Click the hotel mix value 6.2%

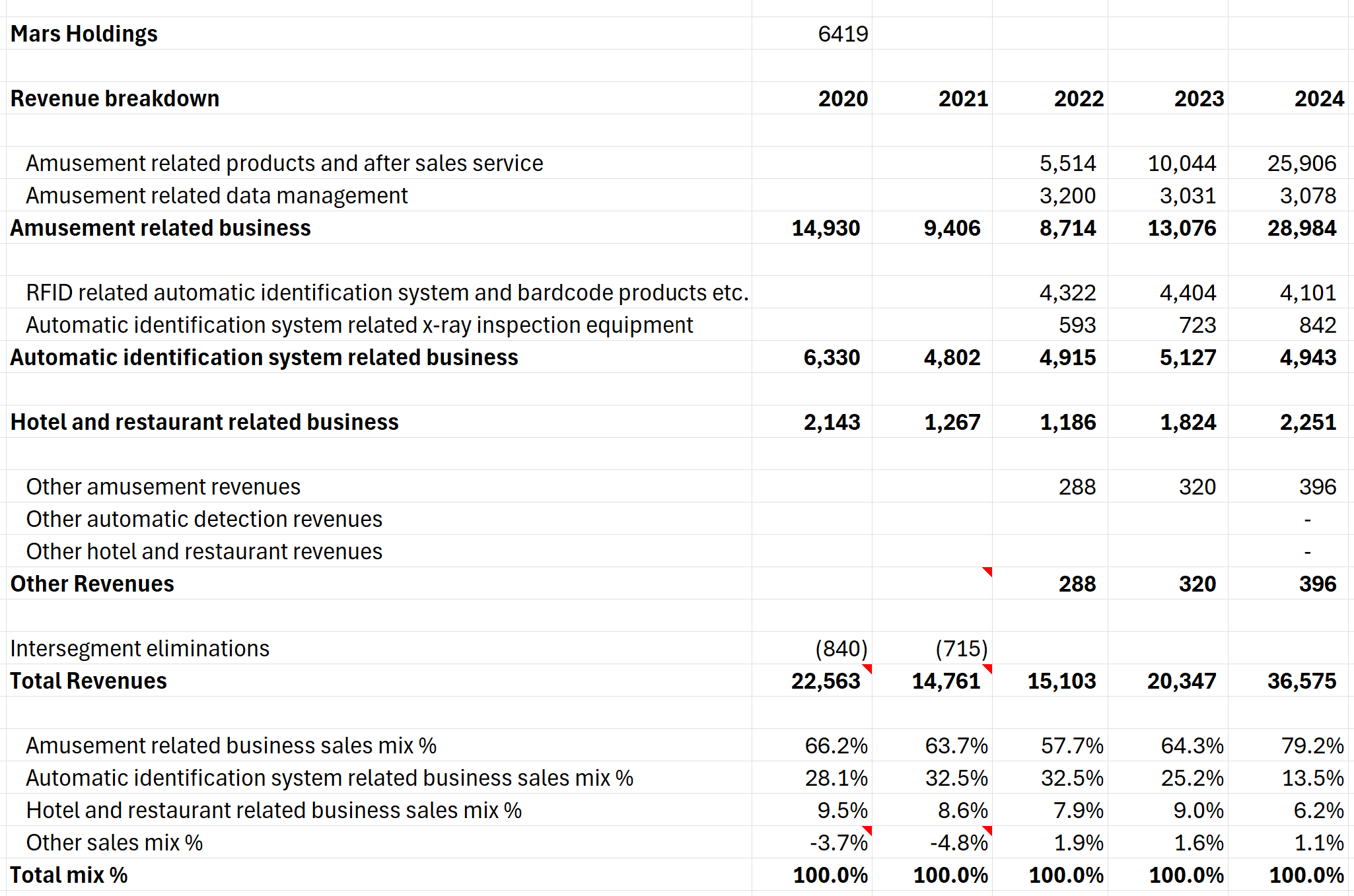[x=1318, y=810]
